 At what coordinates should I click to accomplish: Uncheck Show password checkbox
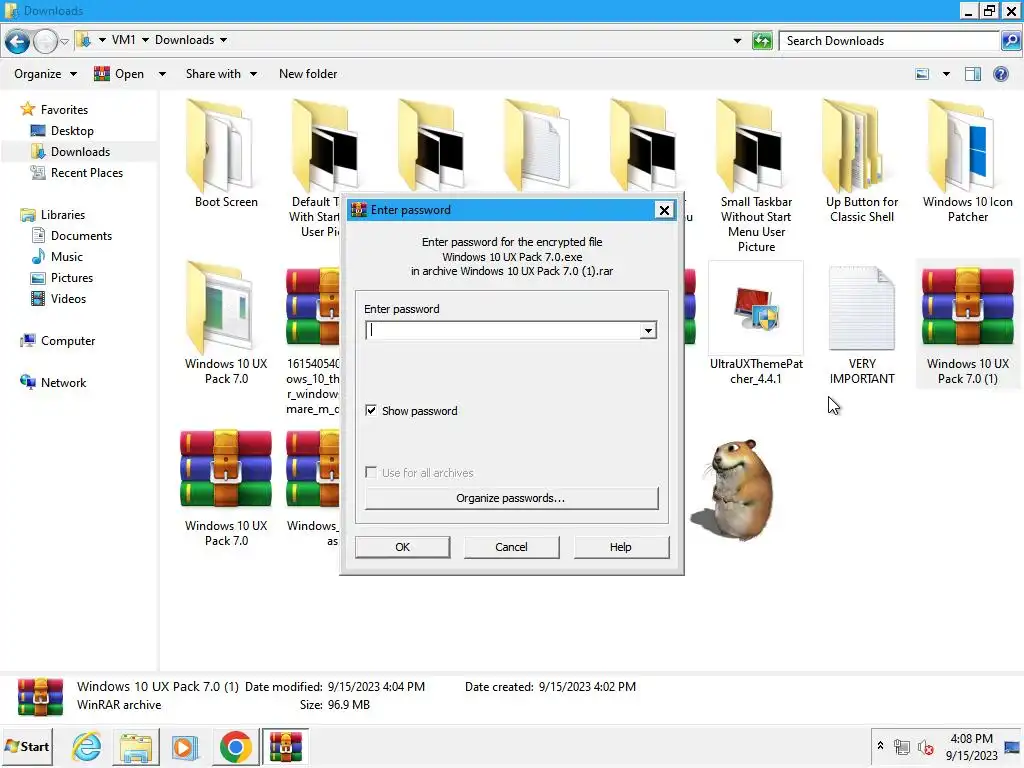pos(371,410)
